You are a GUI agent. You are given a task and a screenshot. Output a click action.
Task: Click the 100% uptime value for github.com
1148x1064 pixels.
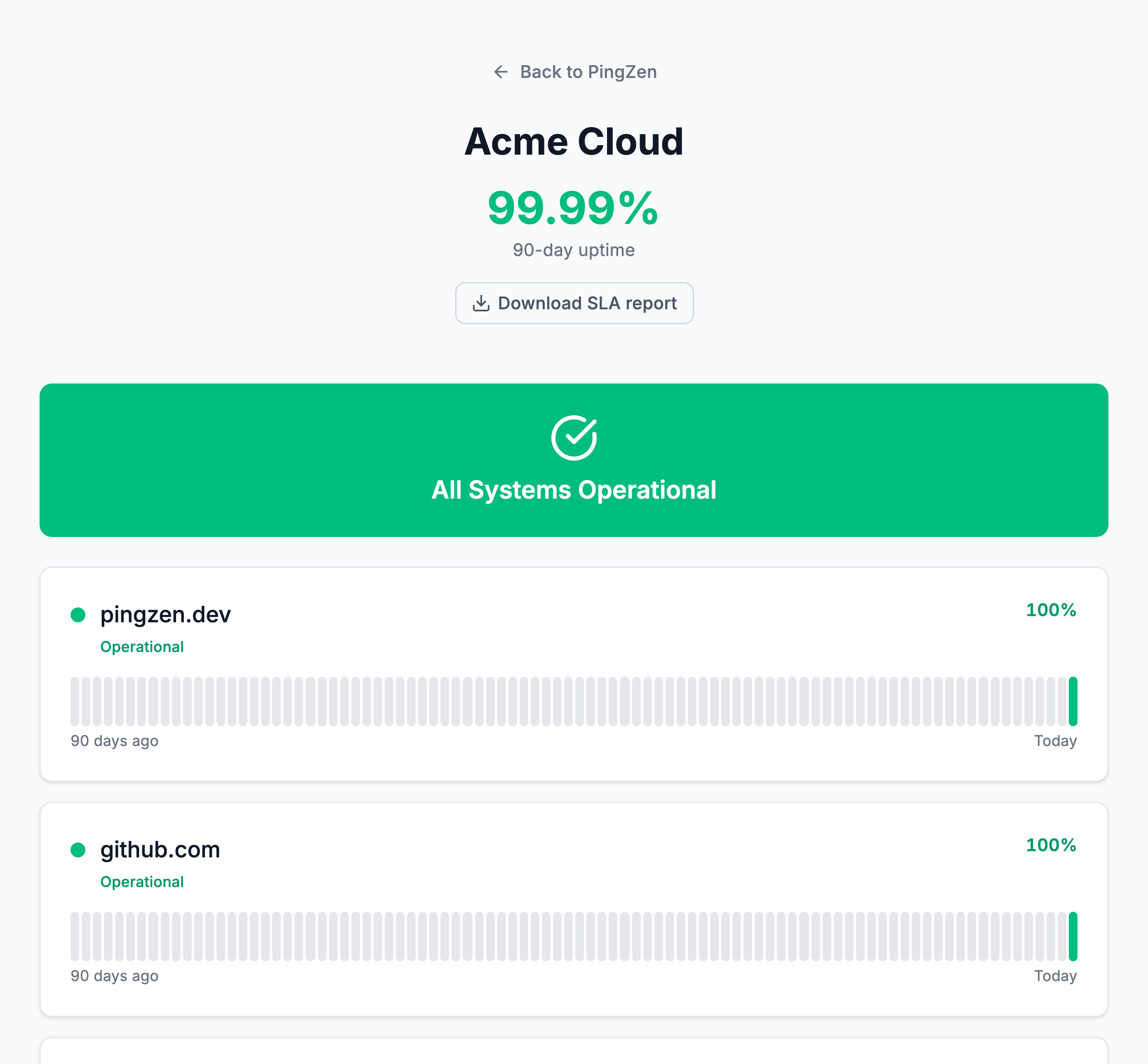(1051, 845)
